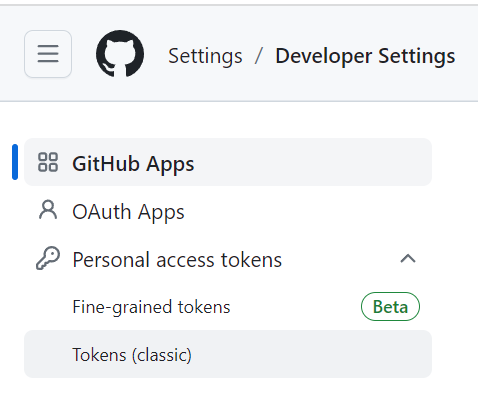478x407 pixels.
Task: Click the OAuth Apps person icon
Action: [48, 210]
